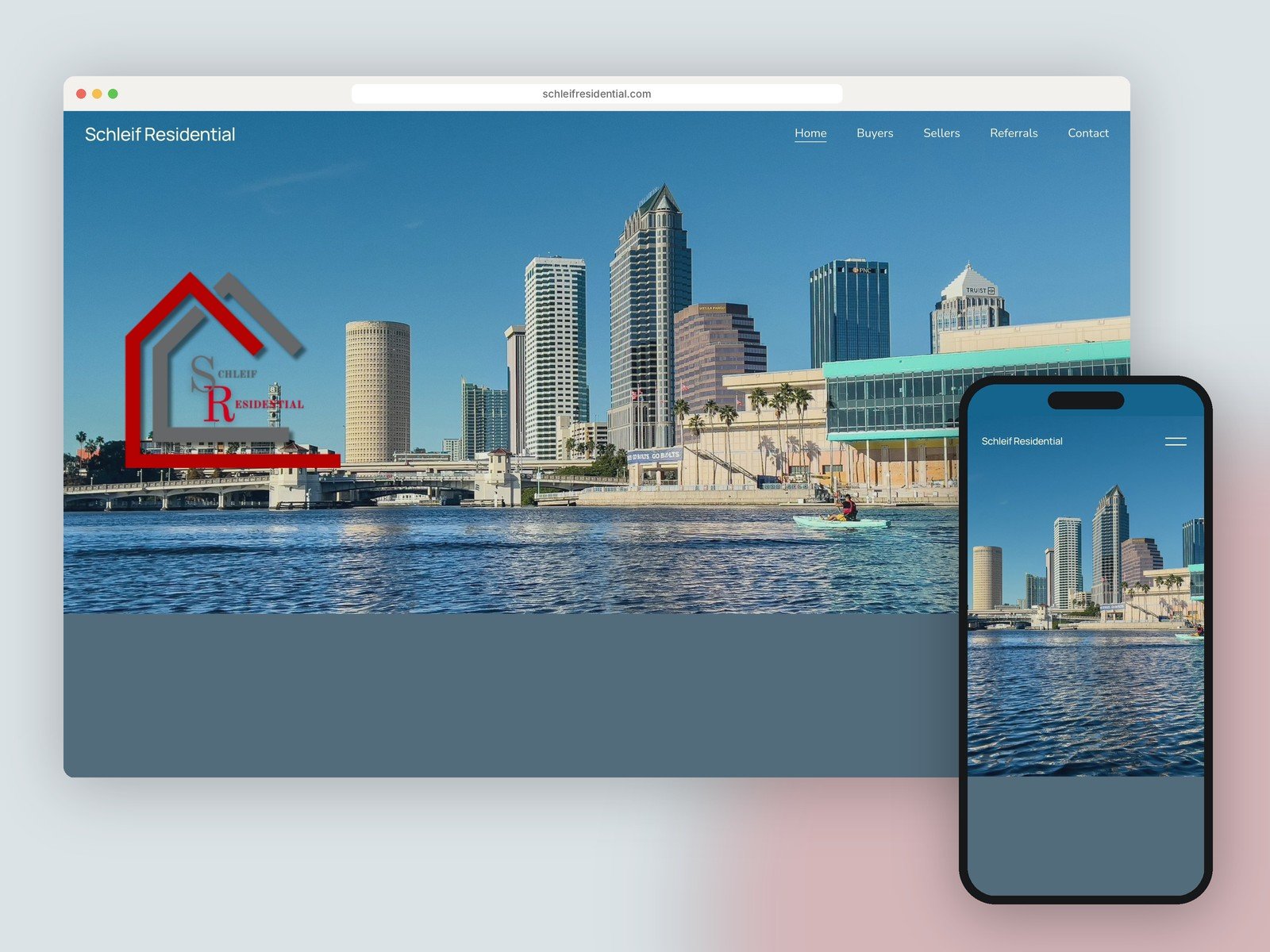1270x952 pixels.
Task: Navigate to Referrals
Action: (x=1014, y=133)
